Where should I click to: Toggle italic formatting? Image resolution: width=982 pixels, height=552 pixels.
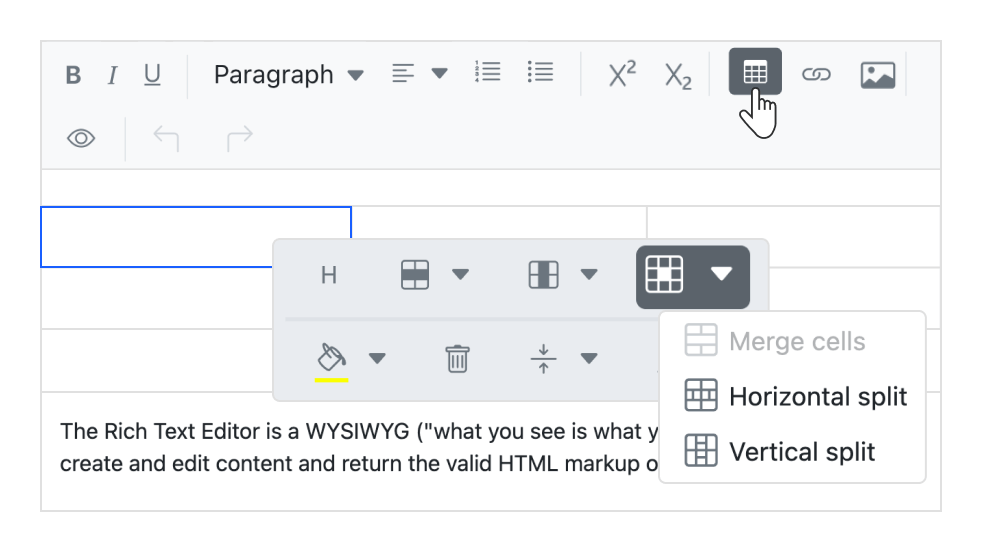tap(112, 75)
